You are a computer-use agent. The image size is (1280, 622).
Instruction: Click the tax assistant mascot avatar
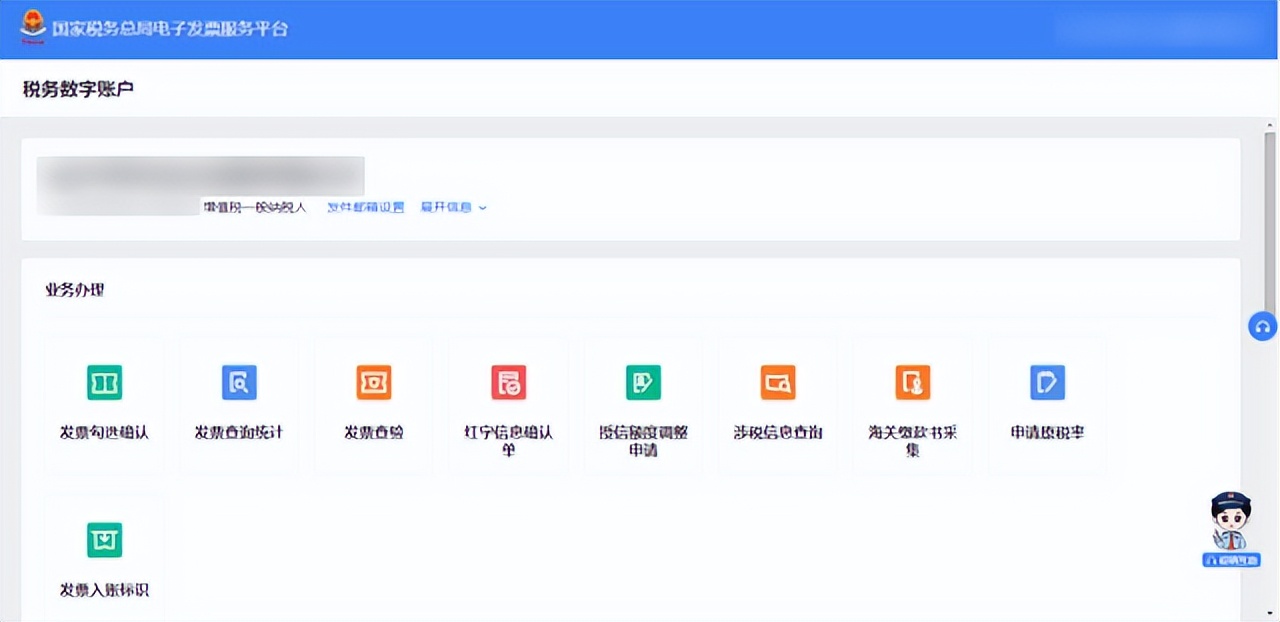1230,520
